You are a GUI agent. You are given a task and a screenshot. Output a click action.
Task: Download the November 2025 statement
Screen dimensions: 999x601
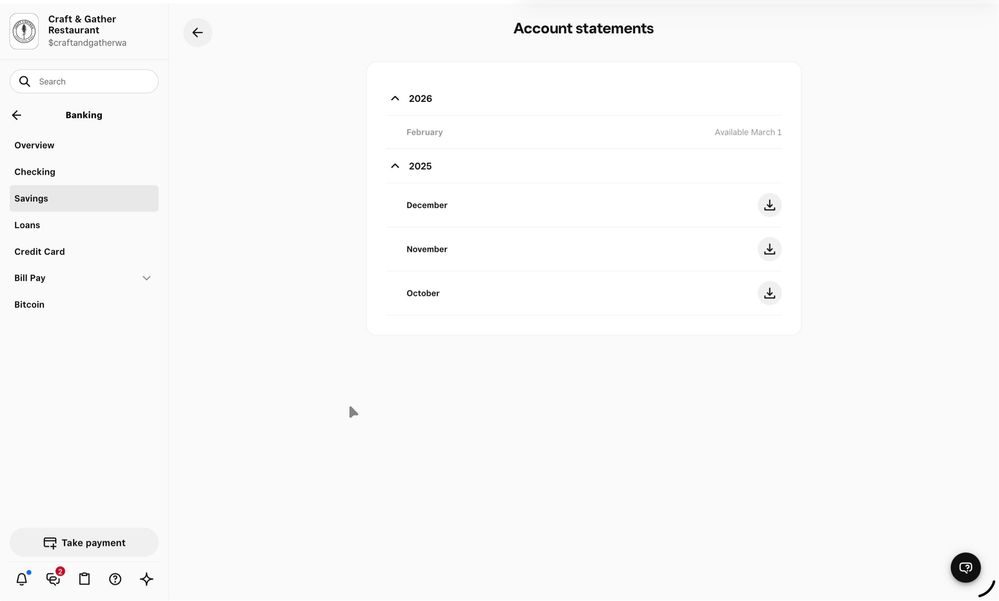(x=769, y=249)
